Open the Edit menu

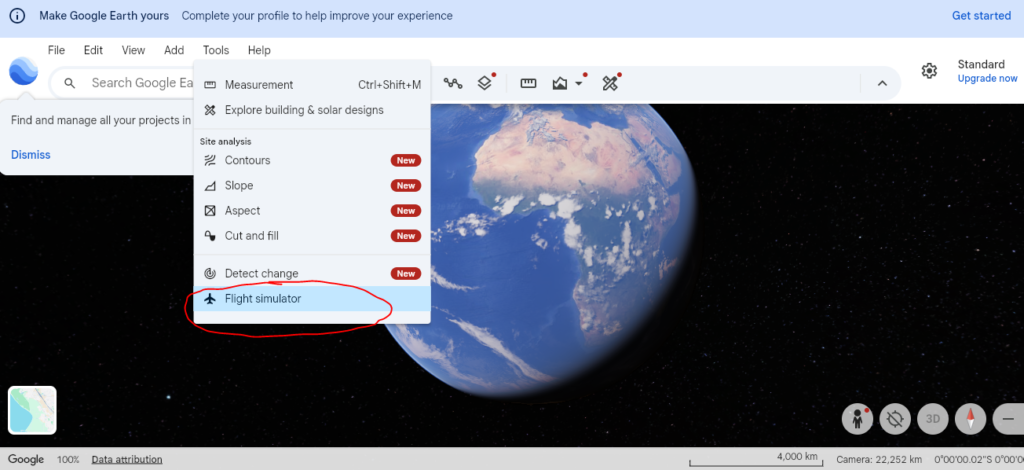(93, 50)
